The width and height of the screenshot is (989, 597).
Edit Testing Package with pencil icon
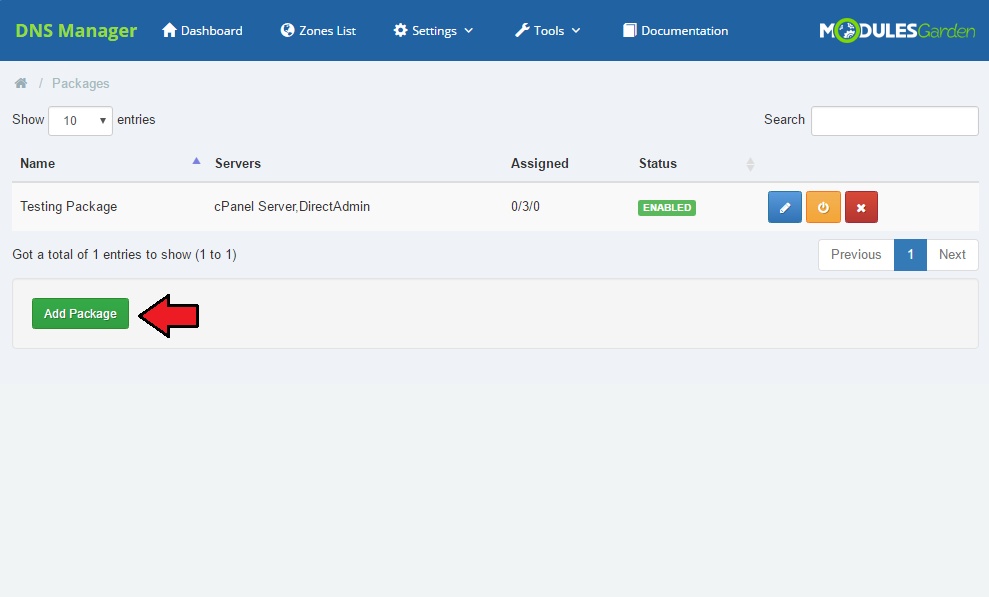click(785, 207)
